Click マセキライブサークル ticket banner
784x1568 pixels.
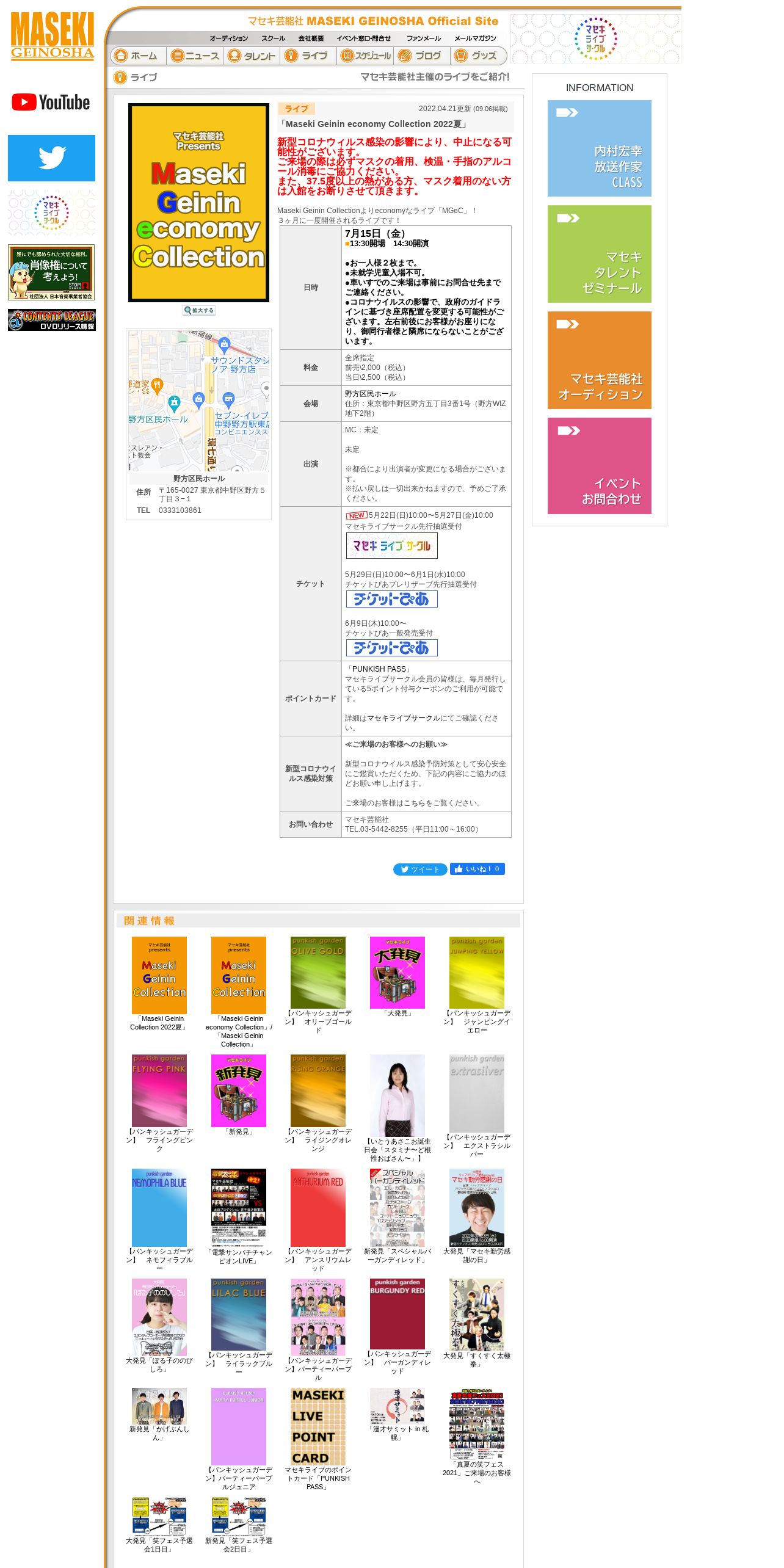392,545
